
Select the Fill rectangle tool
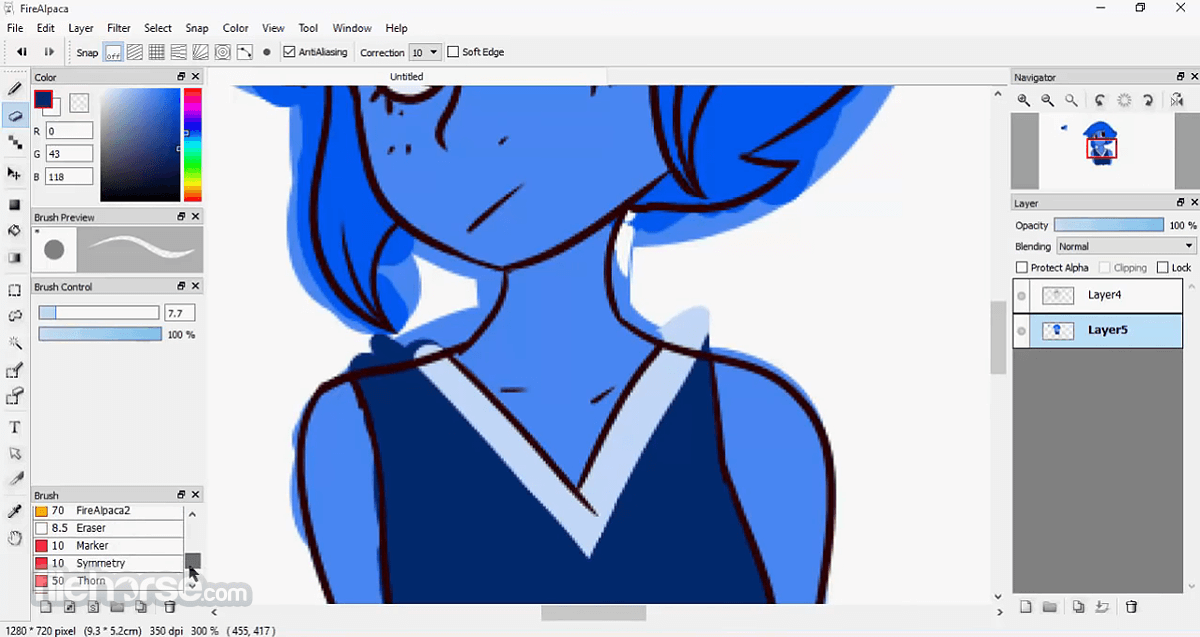(x=15, y=205)
